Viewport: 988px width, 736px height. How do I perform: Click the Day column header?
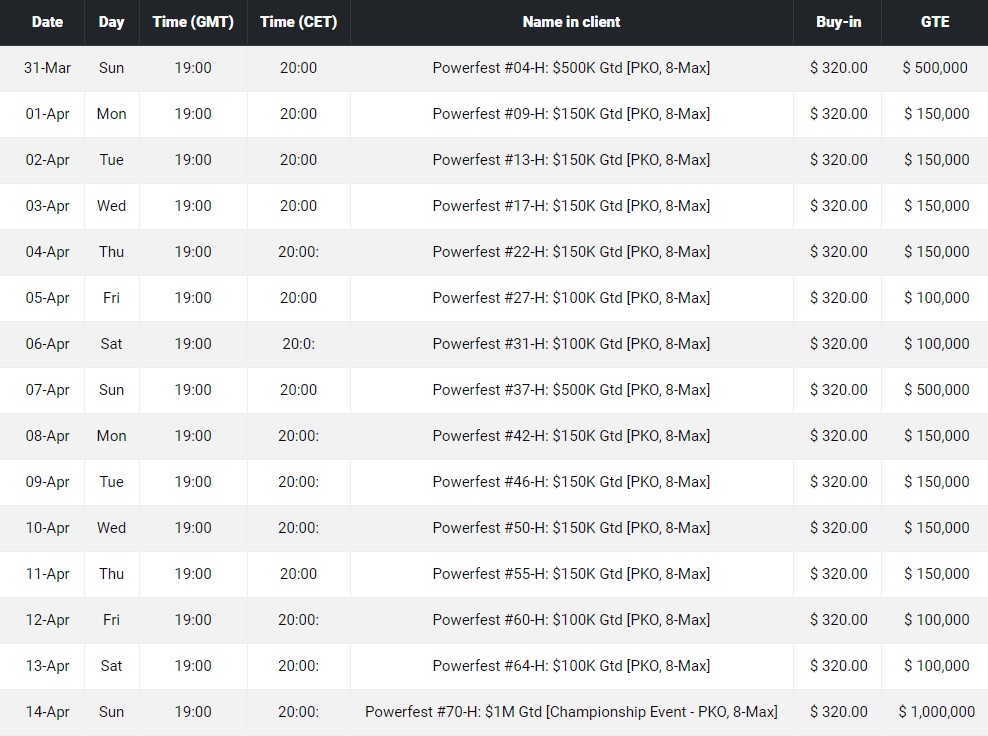coord(111,22)
